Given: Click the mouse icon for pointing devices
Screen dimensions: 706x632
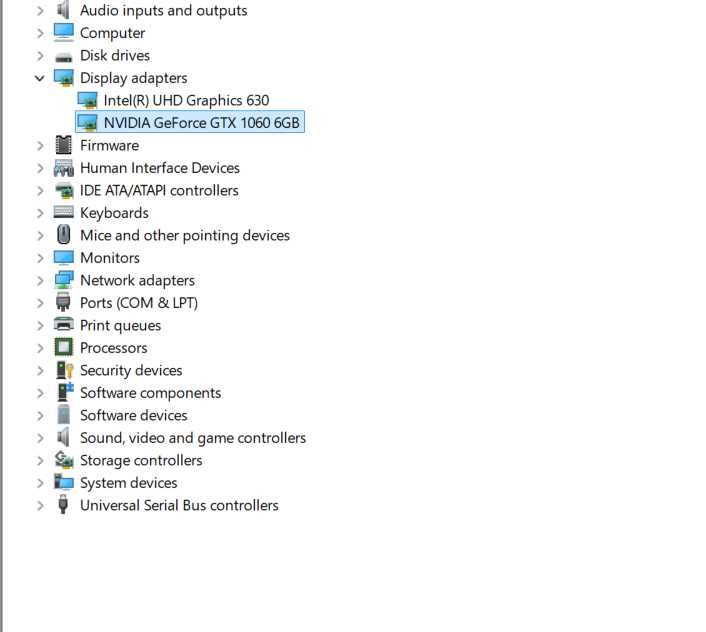Looking at the screenshot, I should click(63, 235).
